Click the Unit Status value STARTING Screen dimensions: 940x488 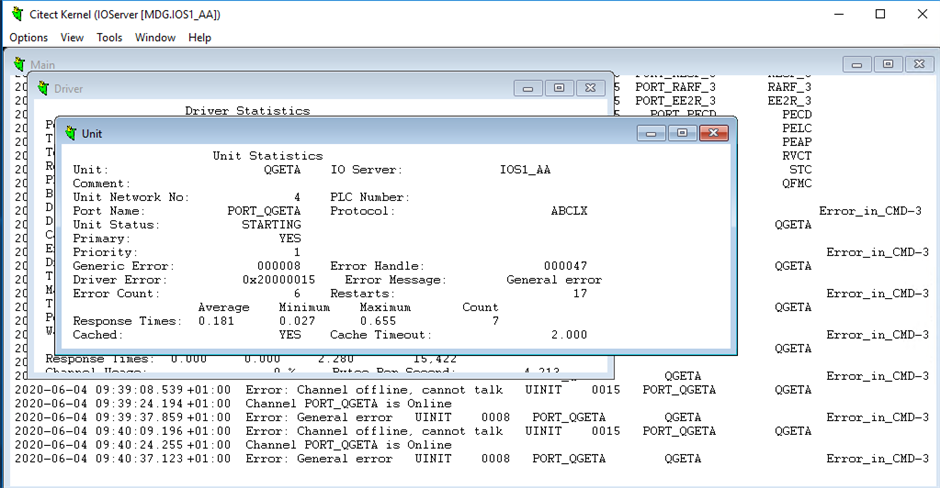click(x=271, y=225)
